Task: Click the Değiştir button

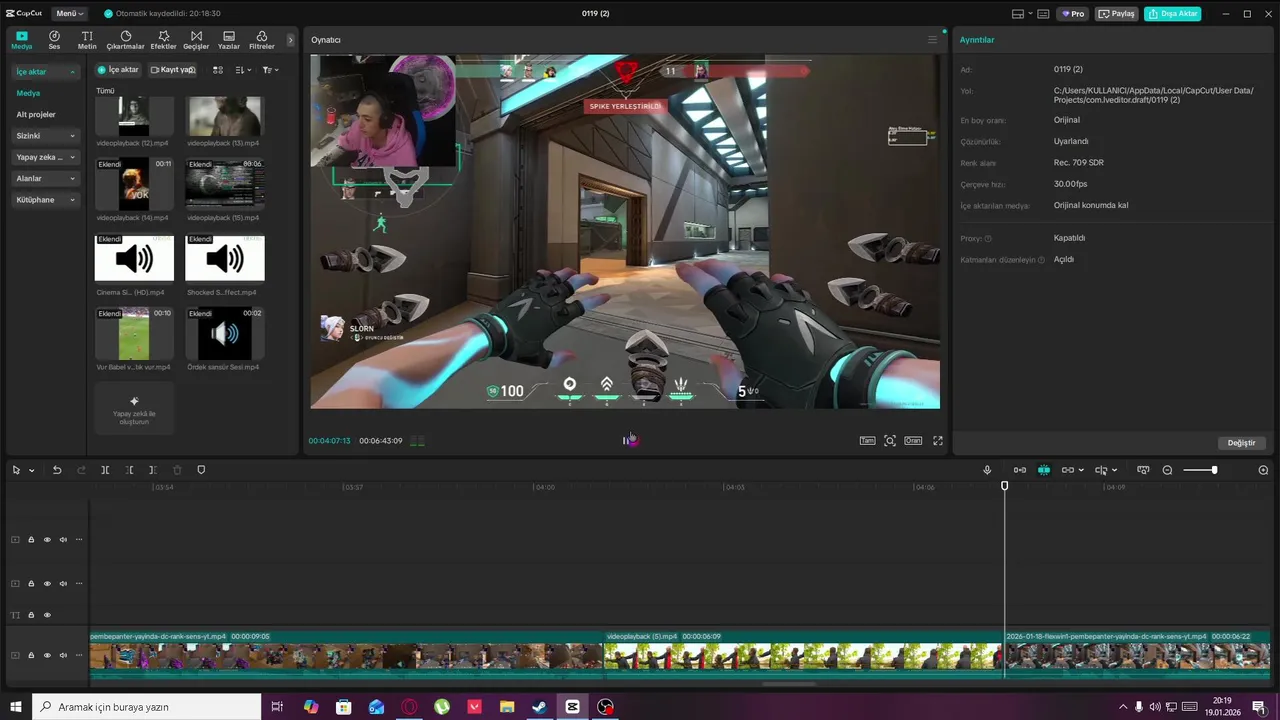Action: click(1241, 443)
